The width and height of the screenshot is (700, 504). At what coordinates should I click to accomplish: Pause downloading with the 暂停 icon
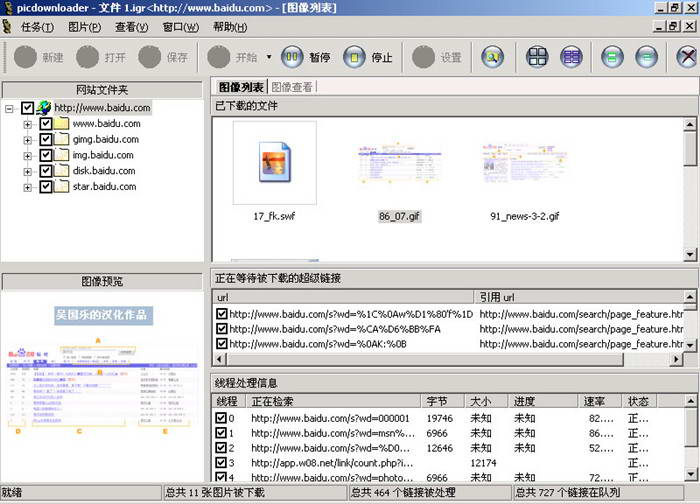[292, 57]
